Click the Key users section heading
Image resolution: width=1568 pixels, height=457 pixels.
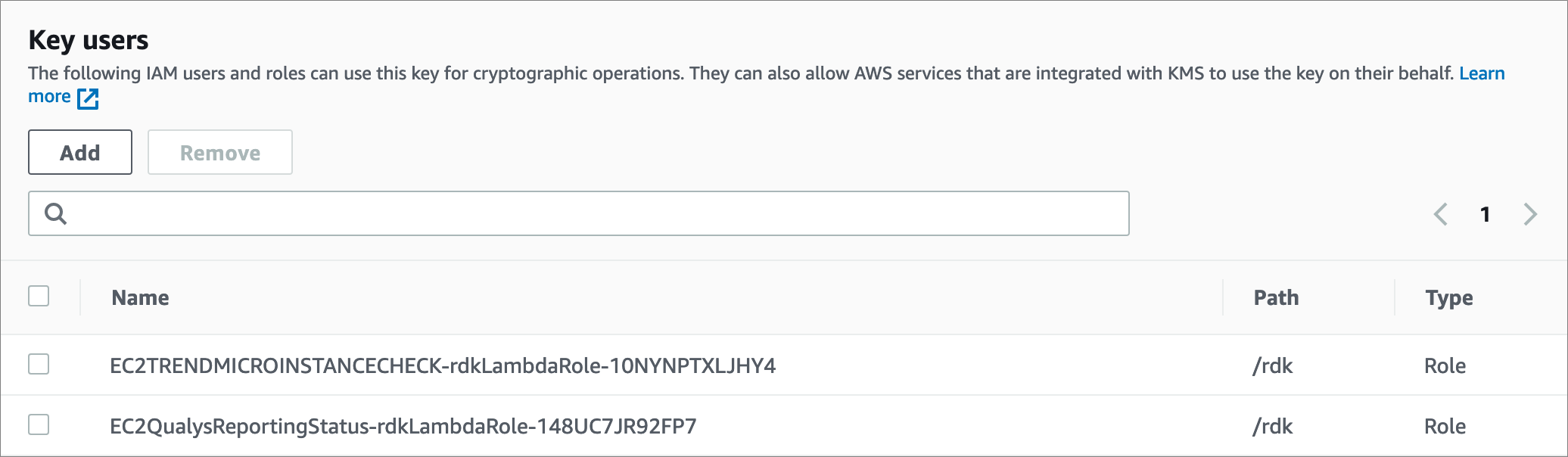tap(89, 40)
